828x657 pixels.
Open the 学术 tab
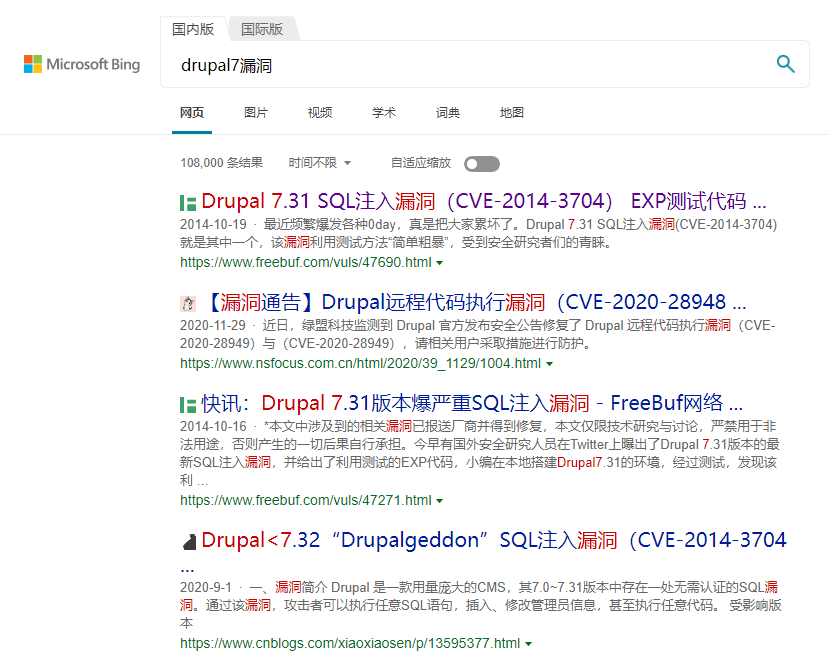pyautogui.click(x=384, y=112)
